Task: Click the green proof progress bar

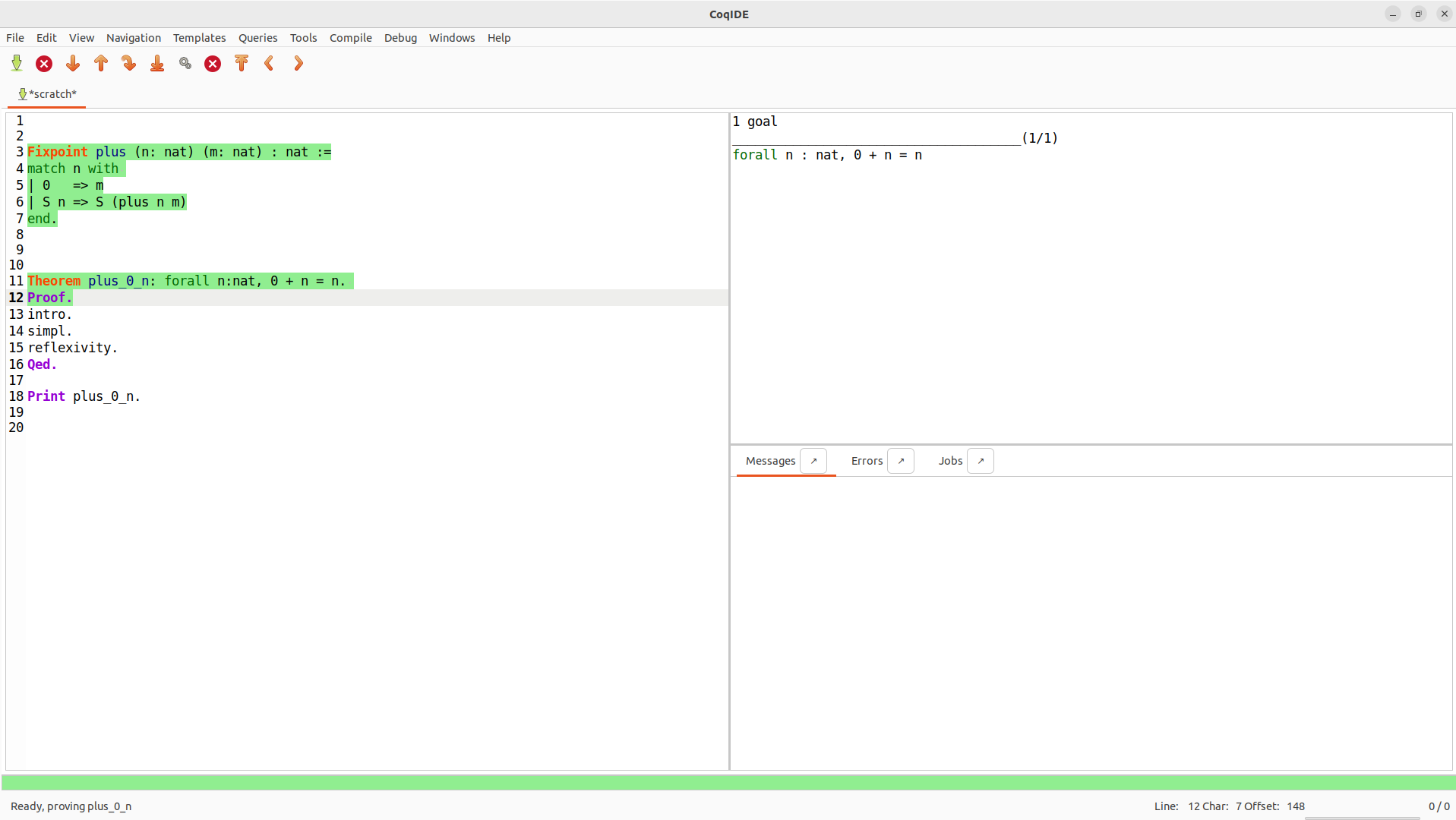Action: coord(728,782)
